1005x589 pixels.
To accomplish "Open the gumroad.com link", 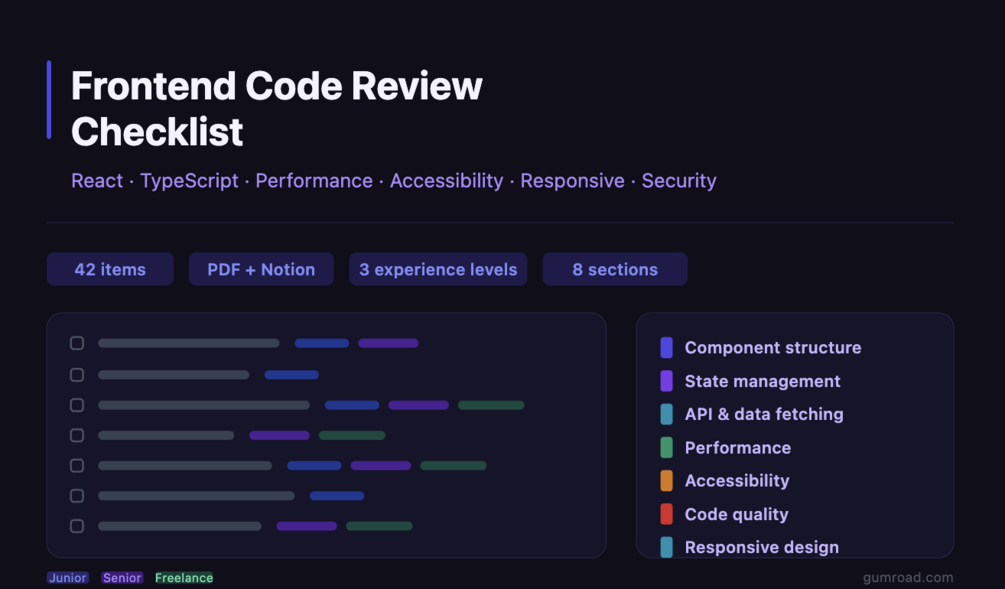I will click(x=908, y=578).
